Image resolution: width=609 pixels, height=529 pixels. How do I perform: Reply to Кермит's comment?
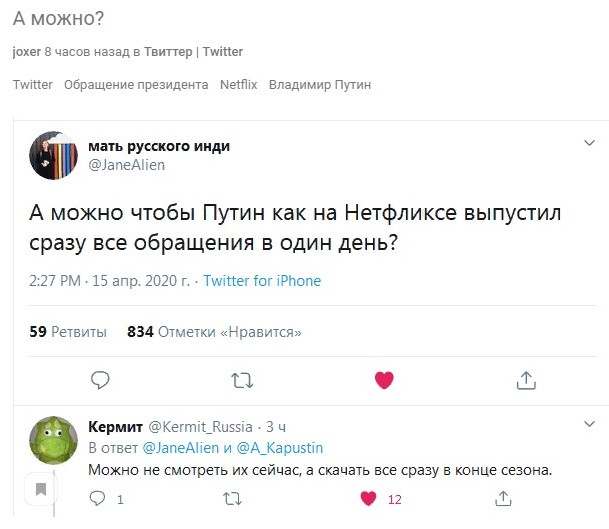coord(98,498)
